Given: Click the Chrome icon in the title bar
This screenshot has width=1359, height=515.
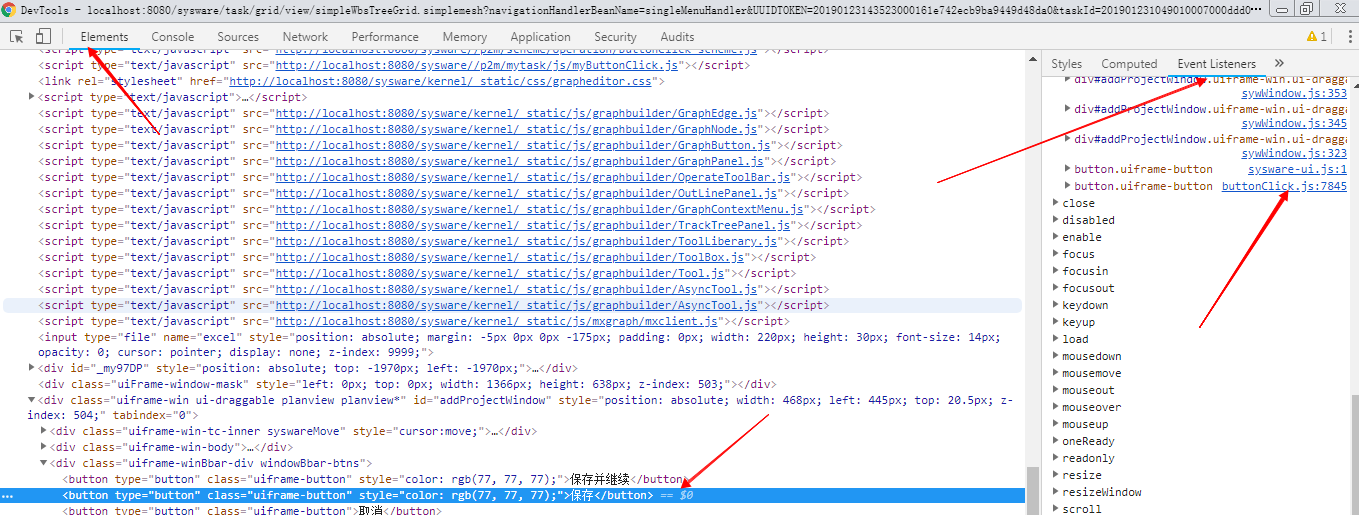Looking at the screenshot, I should [x=9, y=9].
